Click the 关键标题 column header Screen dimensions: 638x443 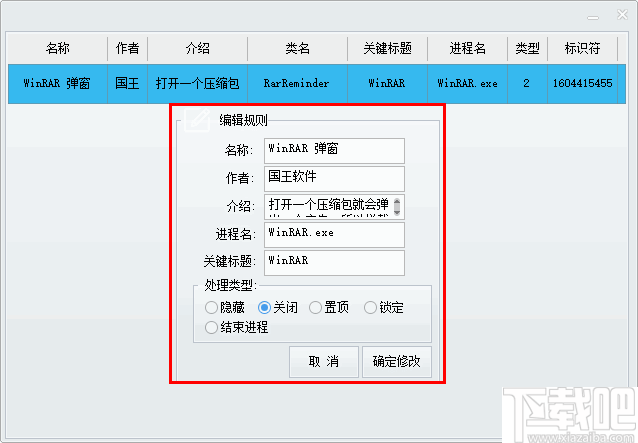(x=387, y=49)
